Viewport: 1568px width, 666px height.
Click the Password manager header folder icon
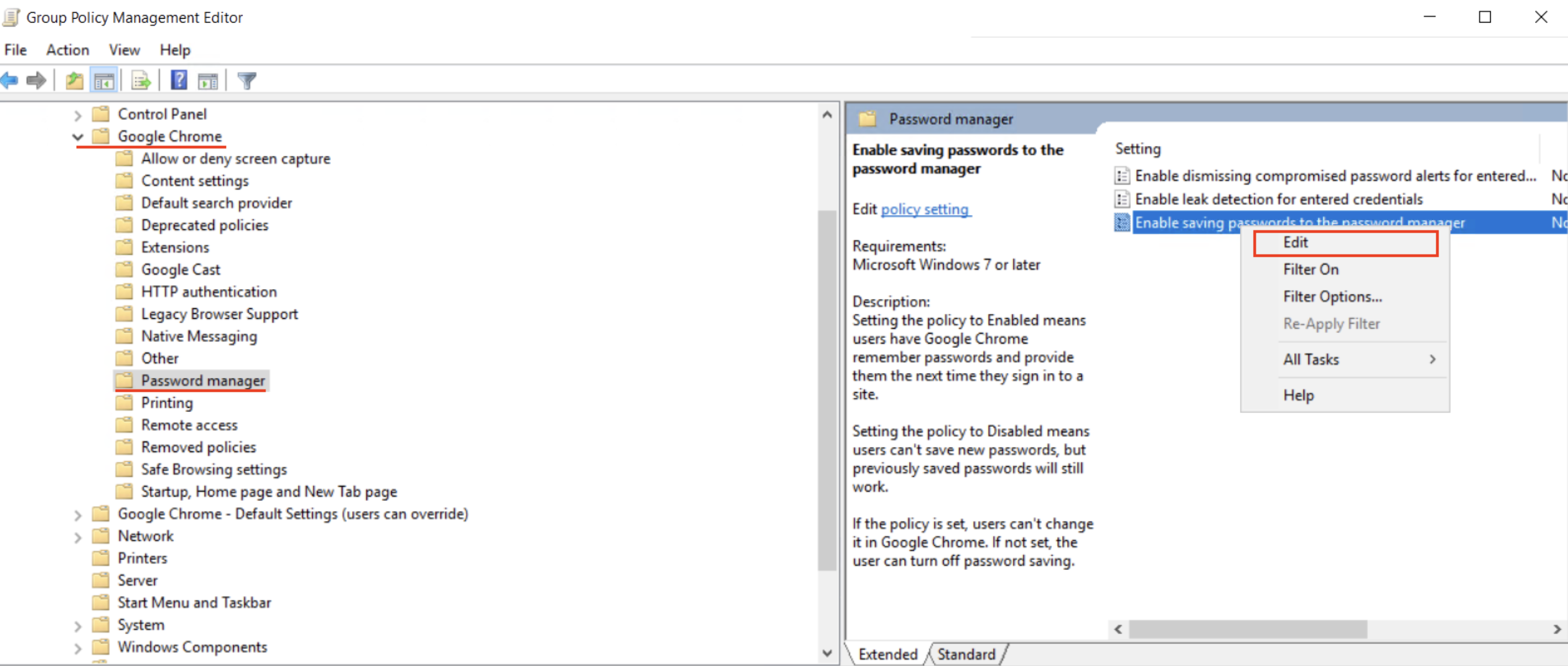(x=867, y=118)
